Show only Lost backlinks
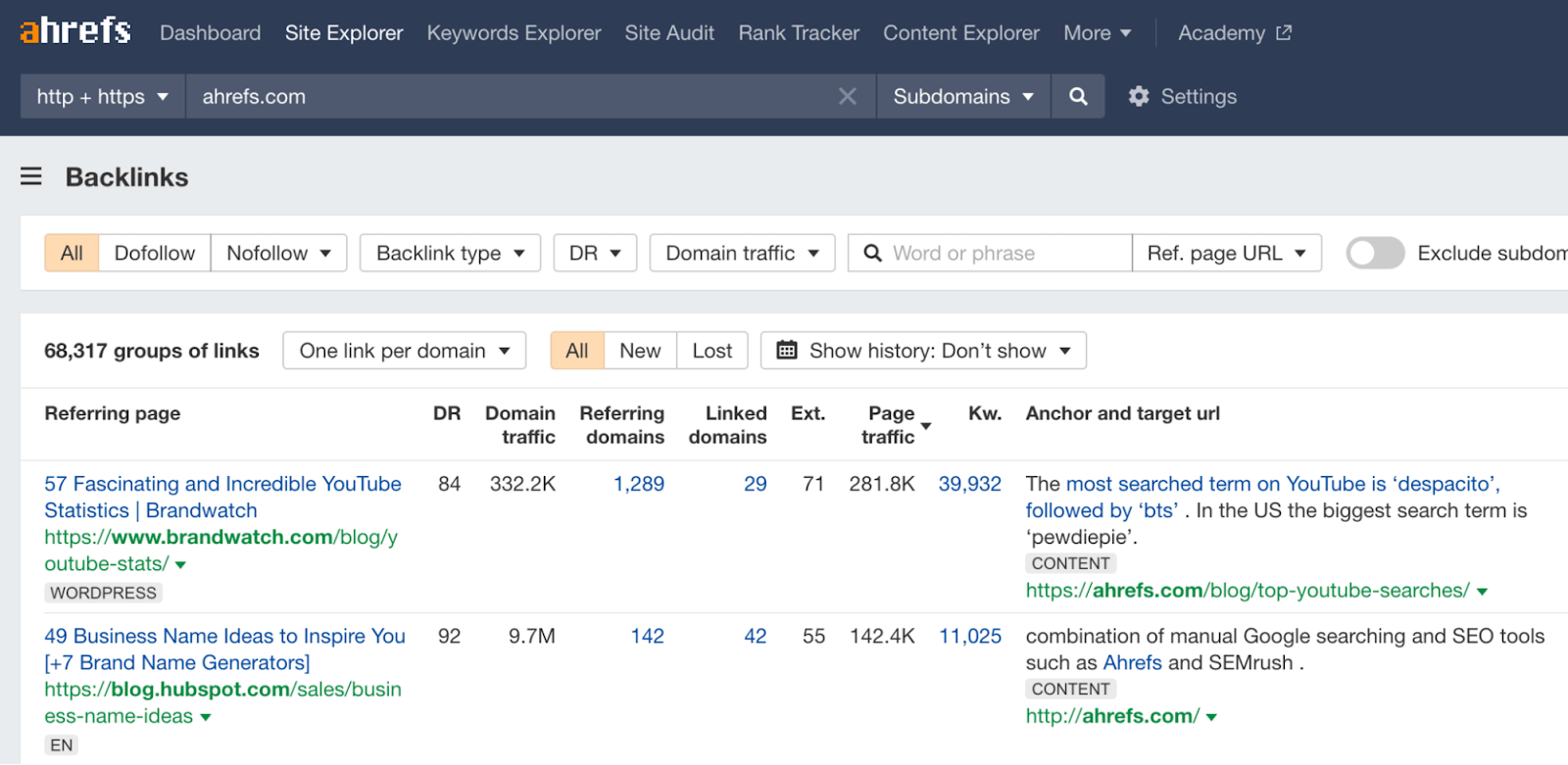 [711, 351]
